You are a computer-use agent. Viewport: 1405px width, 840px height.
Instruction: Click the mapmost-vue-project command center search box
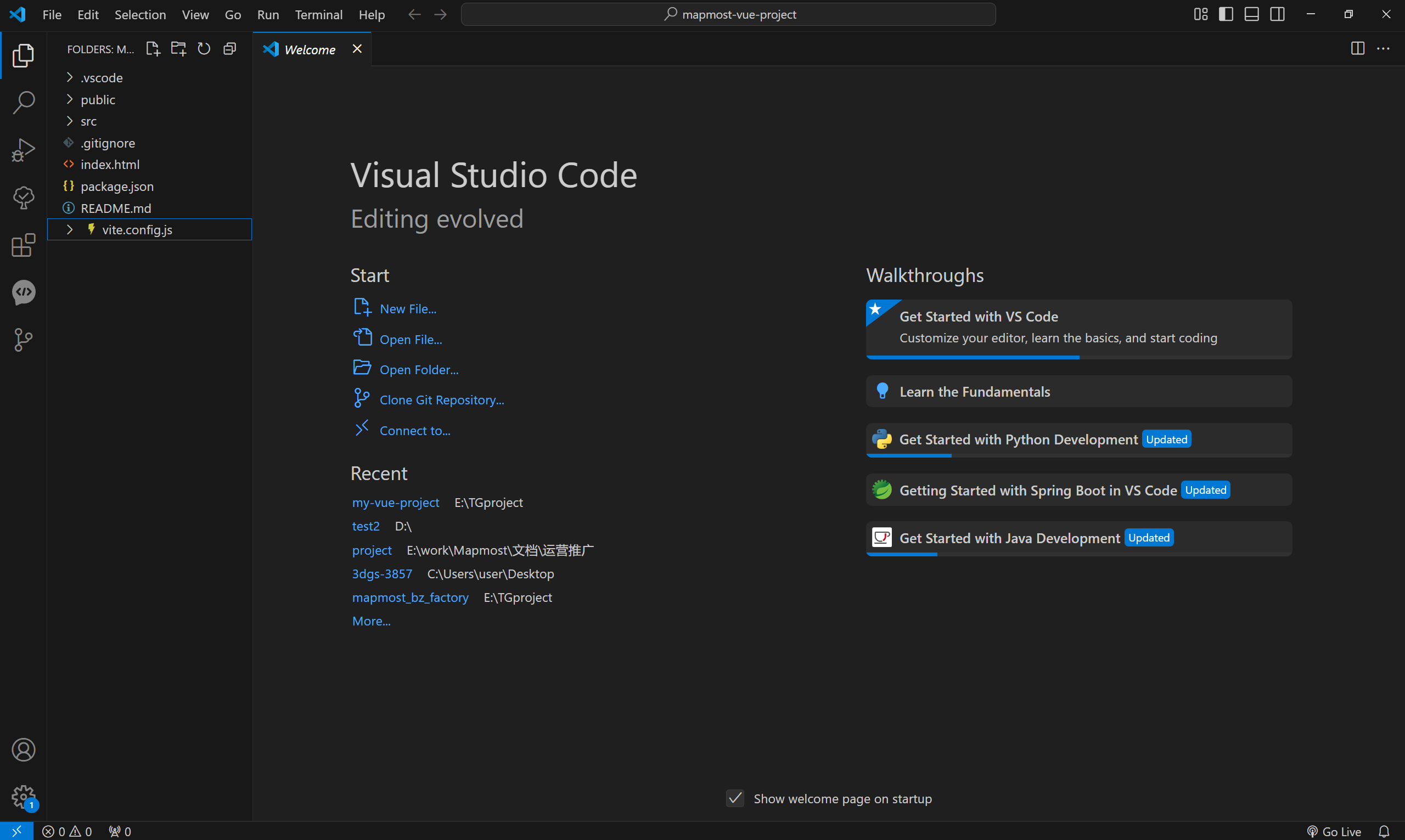click(728, 14)
